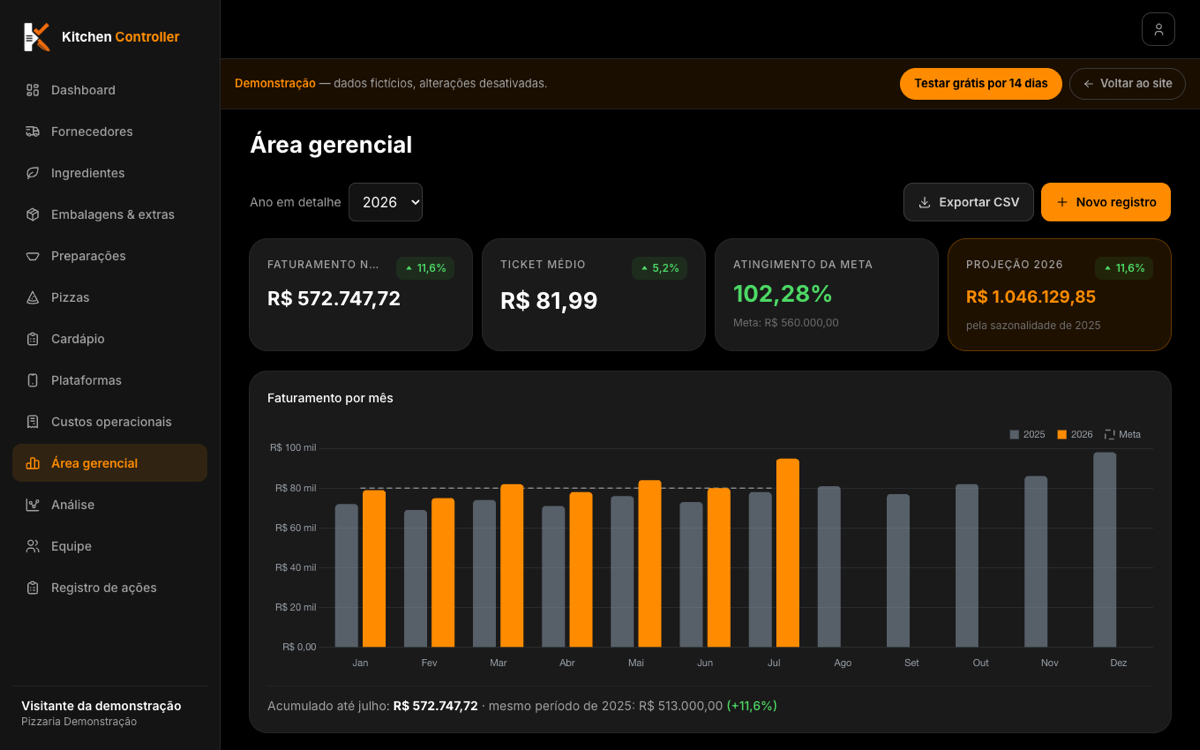Screen dimensions: 1200x750
Task: Click the Custos operacionais receipt icon
Action: tap(33, 422)
